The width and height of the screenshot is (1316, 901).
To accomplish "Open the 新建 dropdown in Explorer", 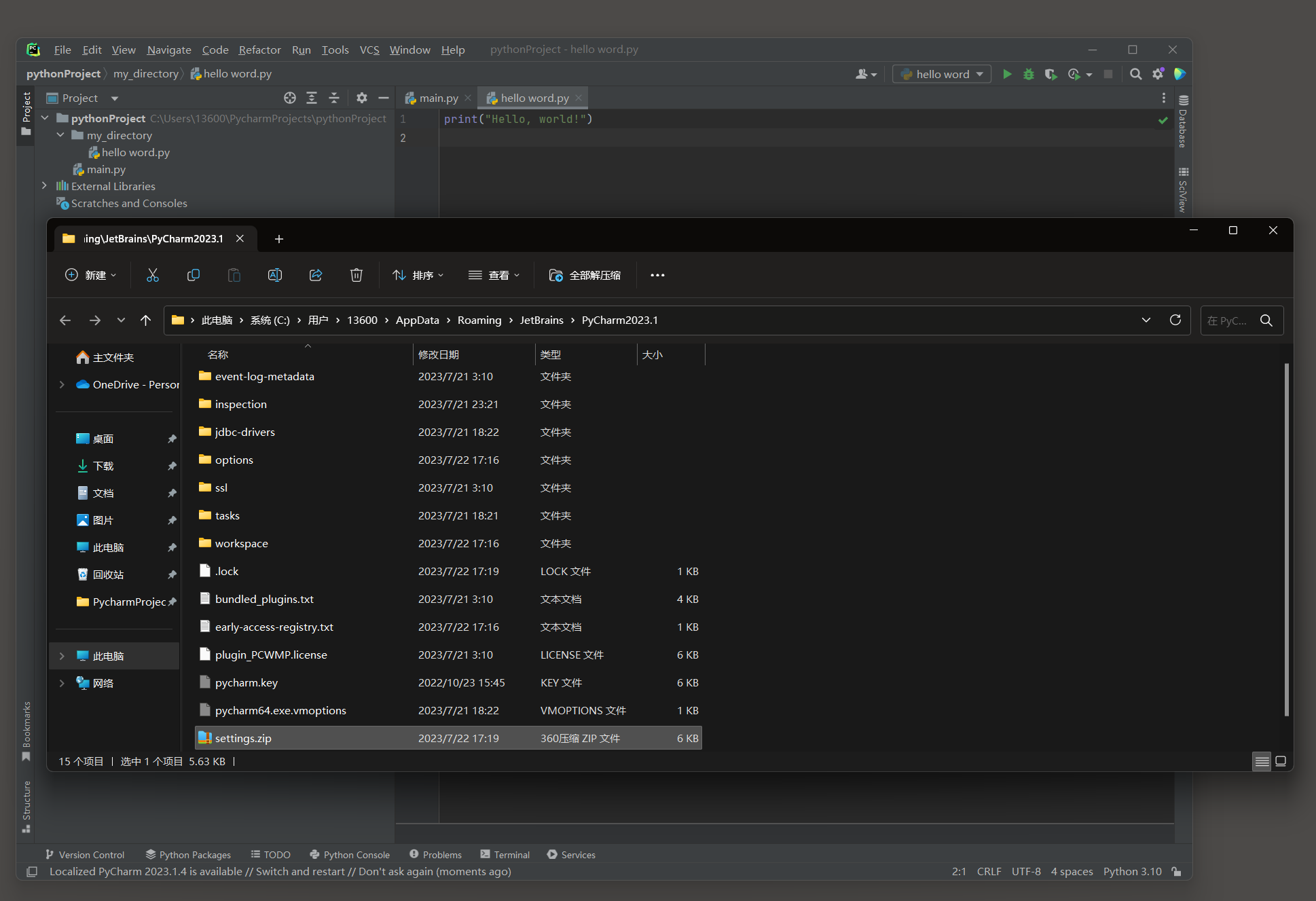I will (91, 275).
